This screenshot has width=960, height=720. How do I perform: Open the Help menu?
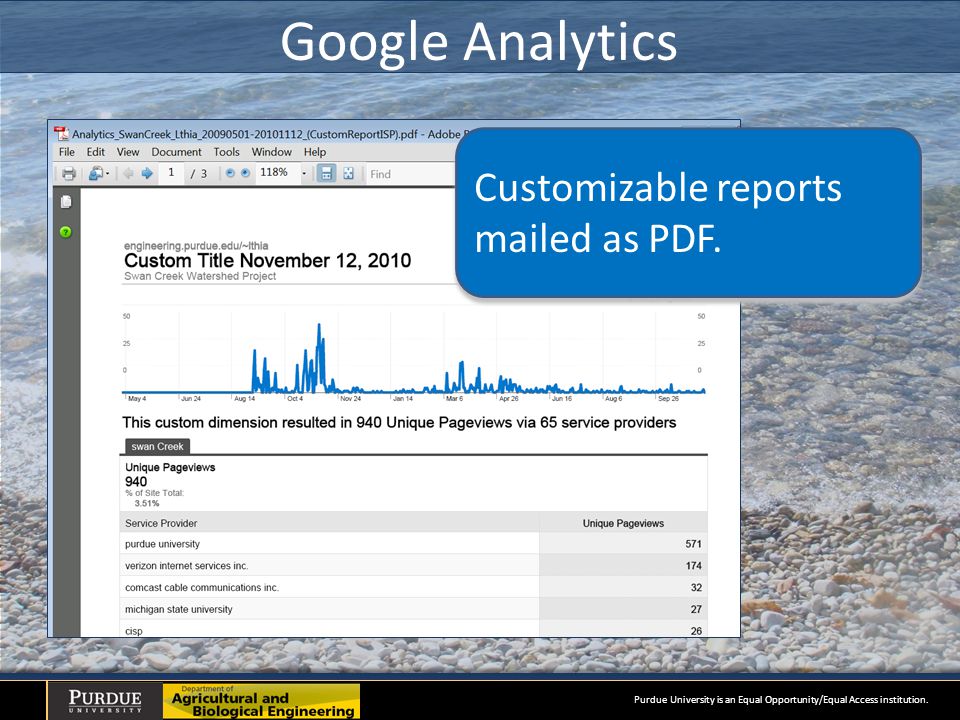coord(315,152)
